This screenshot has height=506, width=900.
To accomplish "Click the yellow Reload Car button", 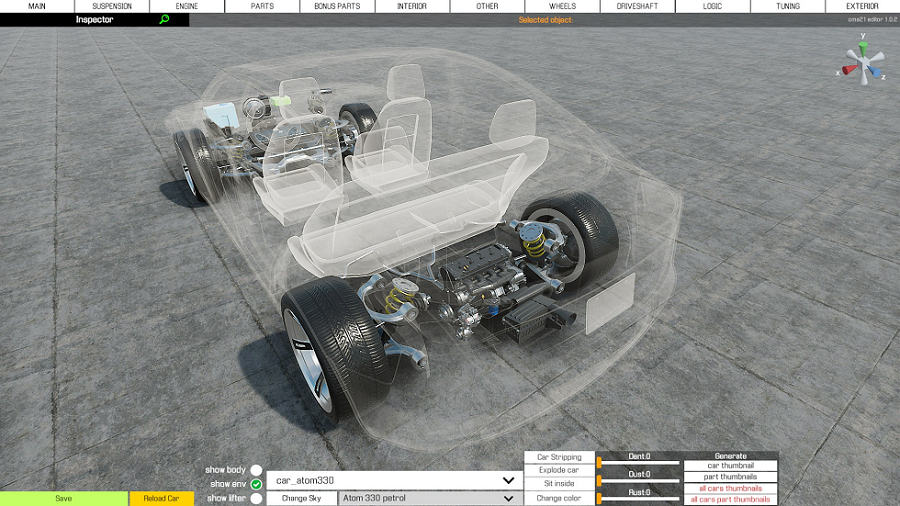I will tap(161, 499).
